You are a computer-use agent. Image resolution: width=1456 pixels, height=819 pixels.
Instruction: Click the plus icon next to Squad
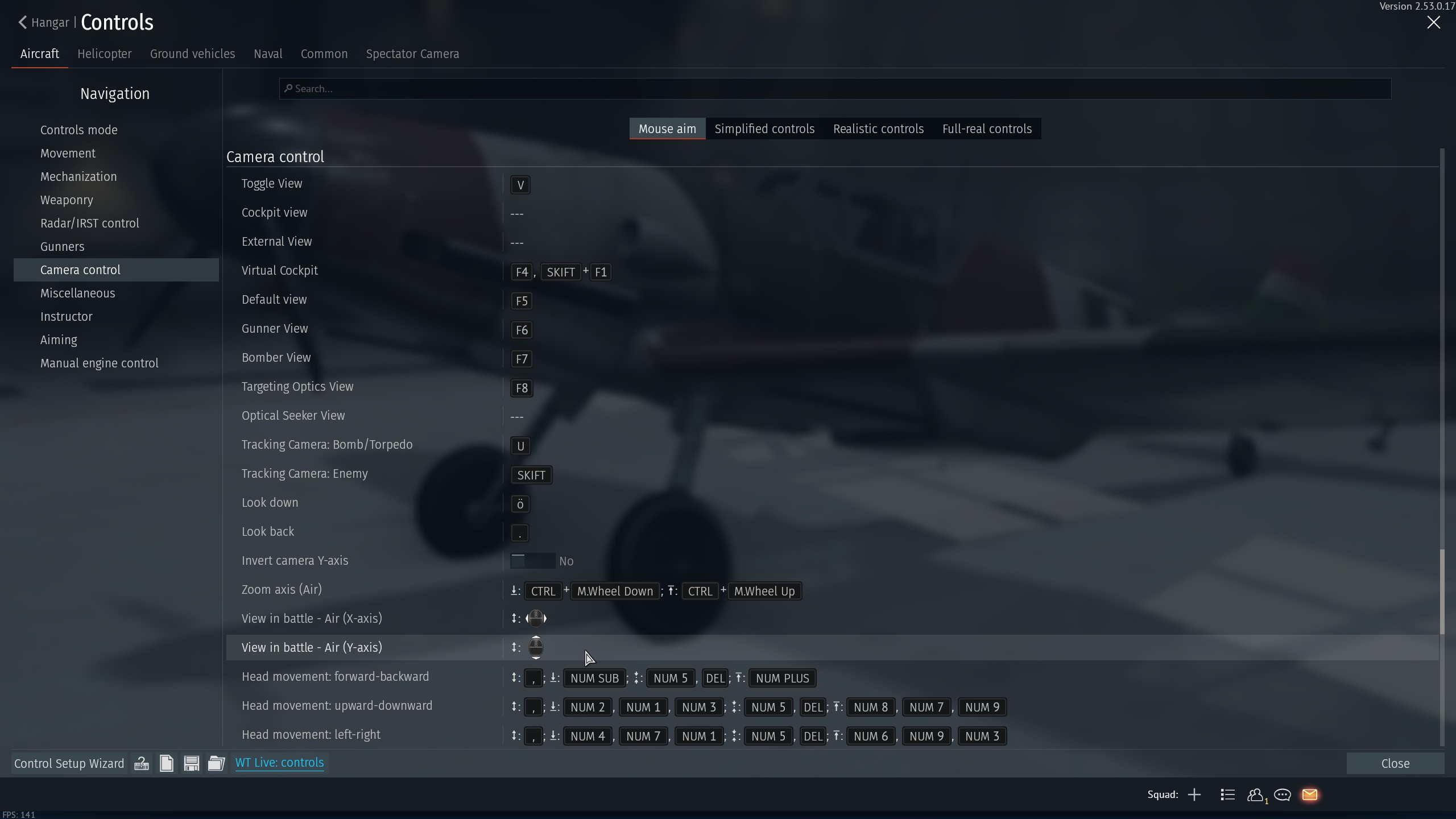(x=1194, y=795)
